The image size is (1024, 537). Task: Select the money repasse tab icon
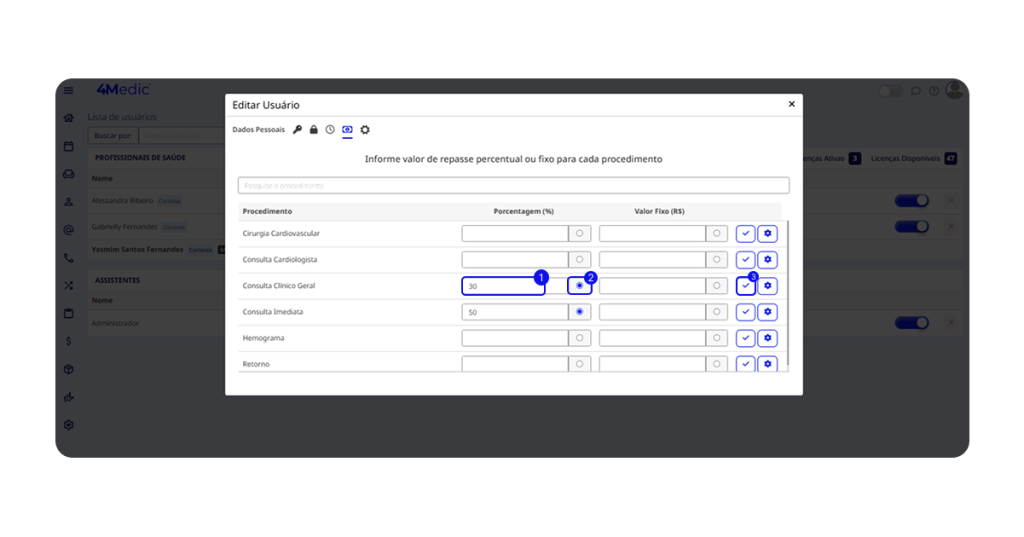[347, 130]
